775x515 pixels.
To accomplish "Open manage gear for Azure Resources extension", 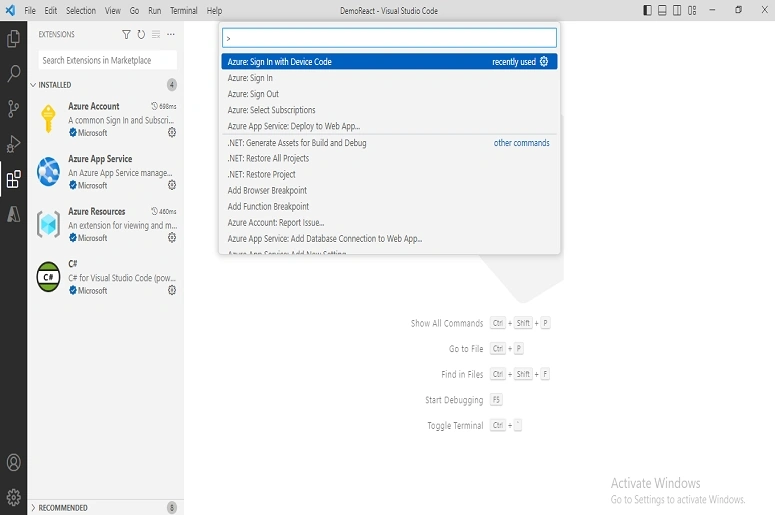I will point(172,238).
